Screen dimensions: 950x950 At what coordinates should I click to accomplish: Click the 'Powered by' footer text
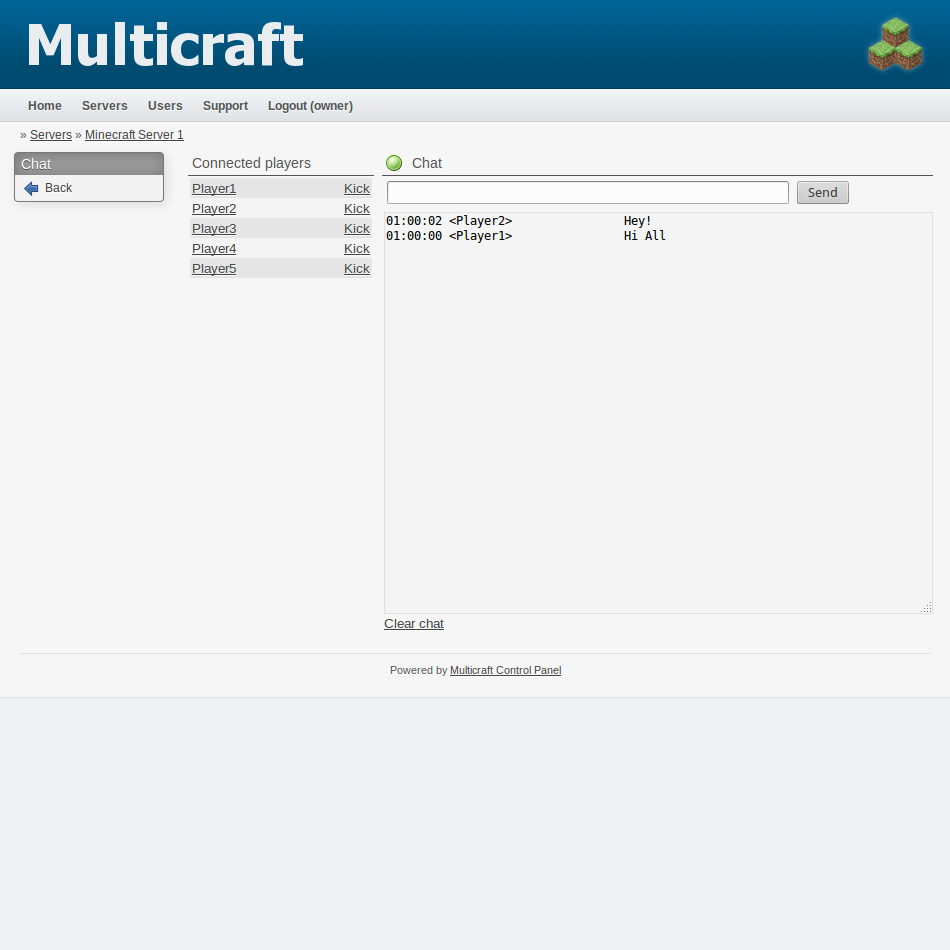point(419,670)
